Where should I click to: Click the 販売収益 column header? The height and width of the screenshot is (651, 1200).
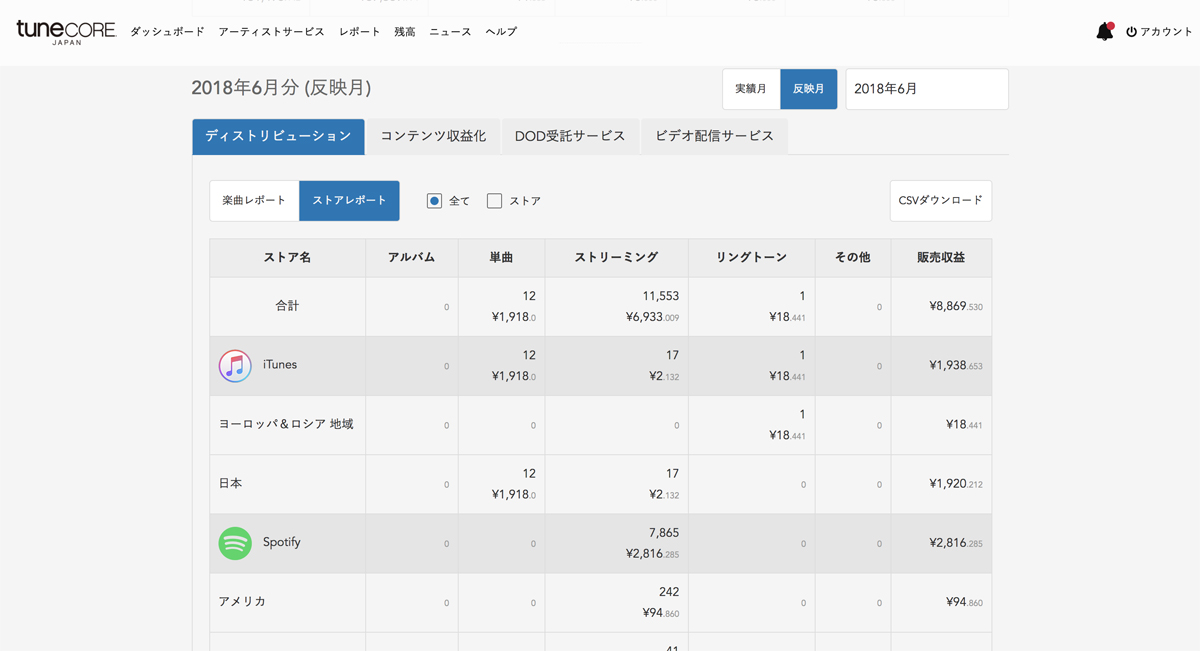940,258
